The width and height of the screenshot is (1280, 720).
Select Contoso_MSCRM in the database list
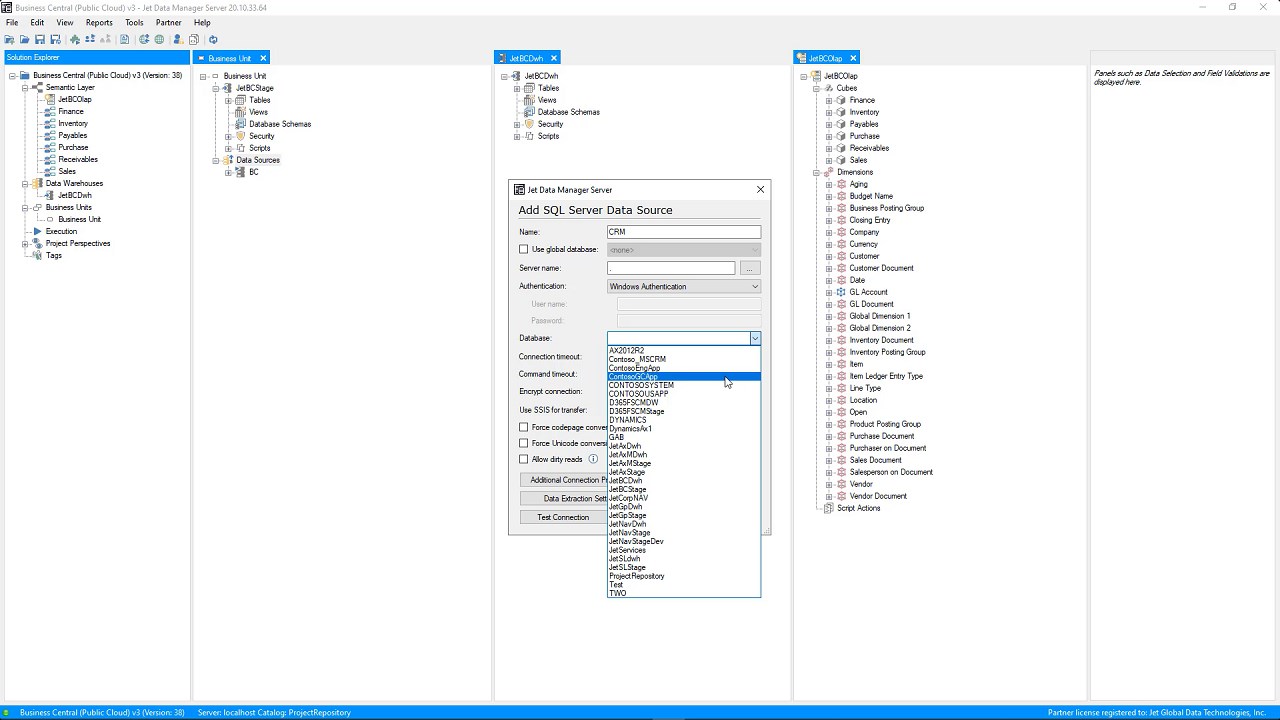(x=684, y=359)
